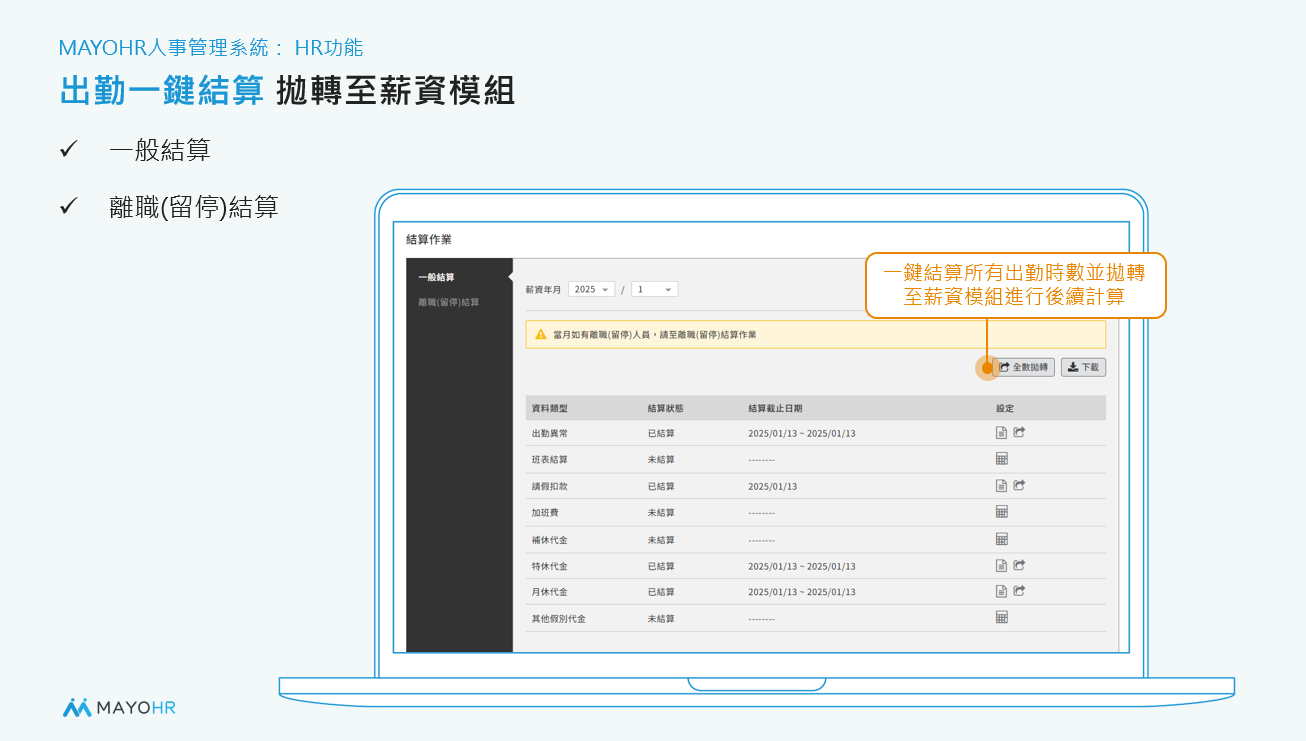Click the 設定 column header
Image resolution: width=1306 pixels, height=741 pixels.
pos(1005,408)
